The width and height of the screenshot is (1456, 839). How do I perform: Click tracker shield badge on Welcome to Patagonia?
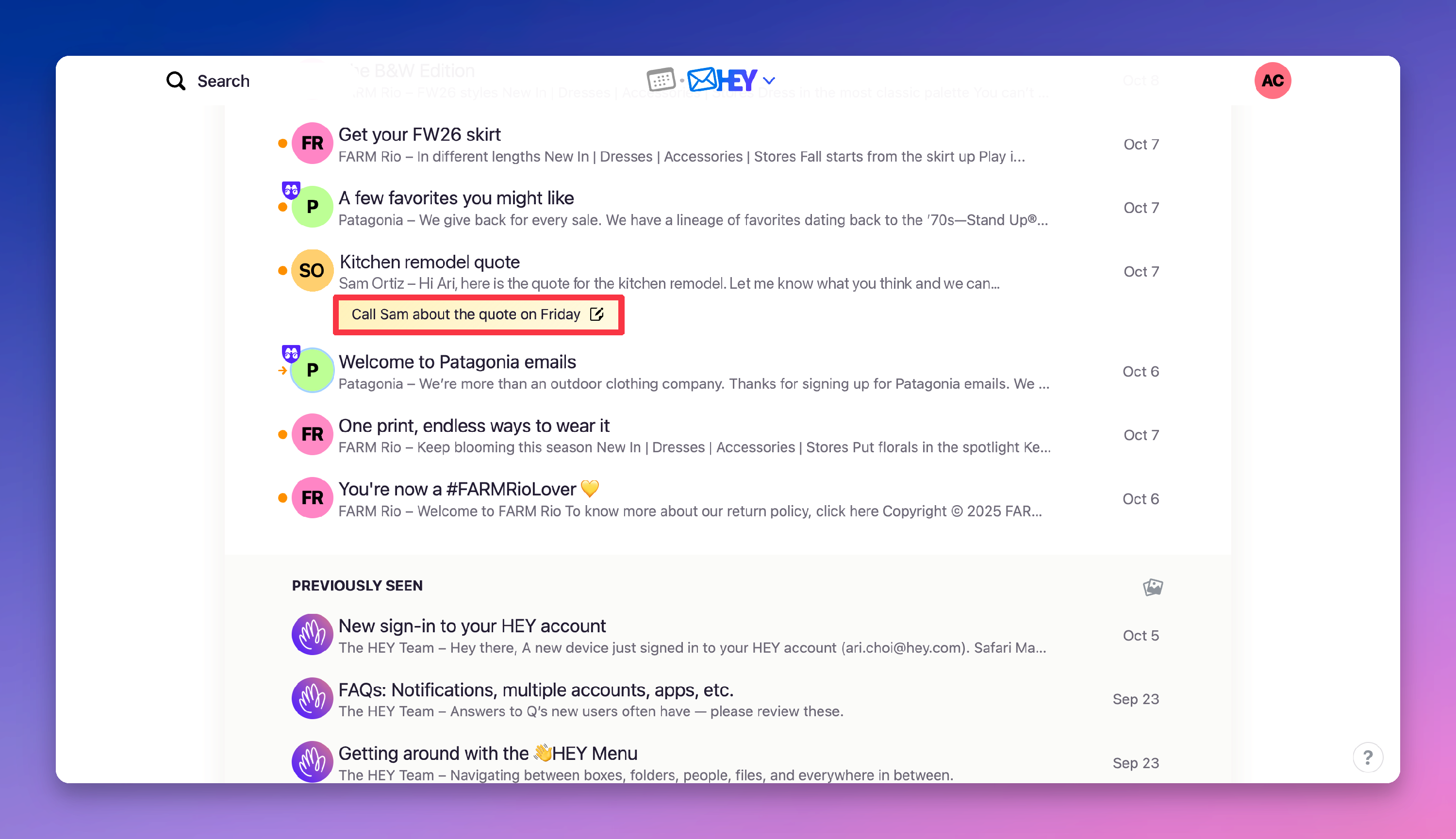coord(291,353)
